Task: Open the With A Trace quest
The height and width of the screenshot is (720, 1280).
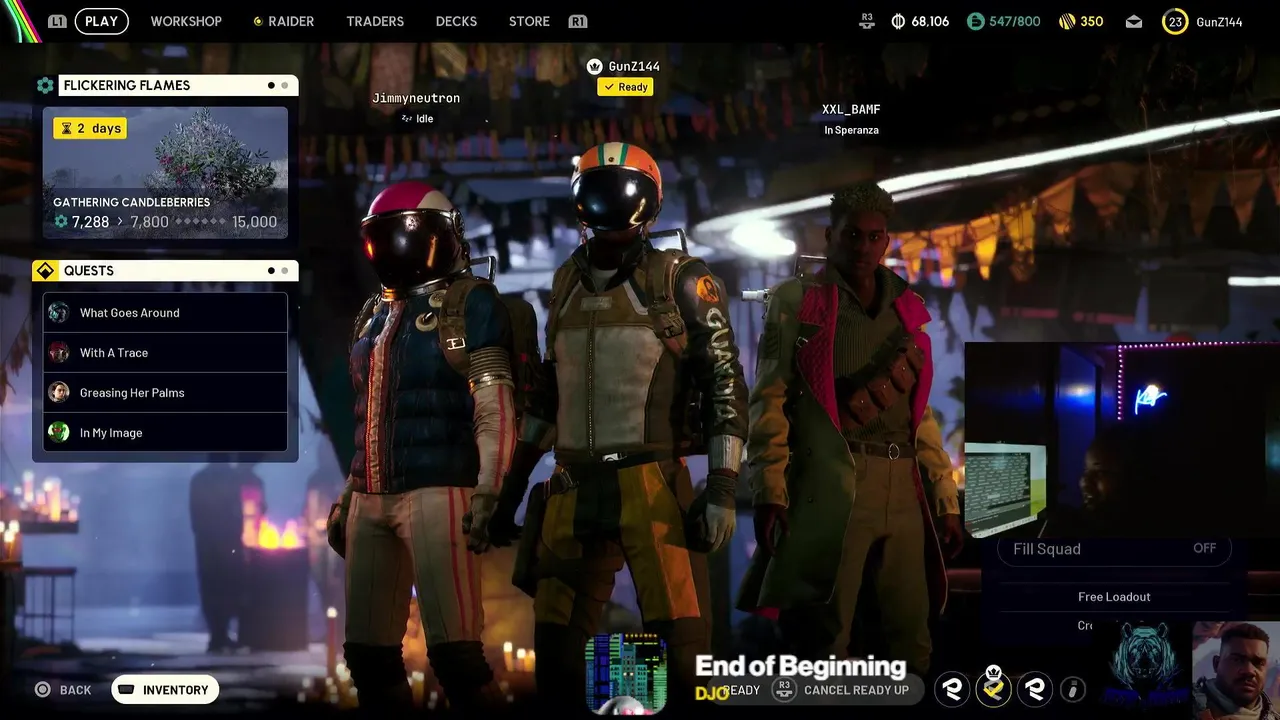Action: click(x=165, y=352)
